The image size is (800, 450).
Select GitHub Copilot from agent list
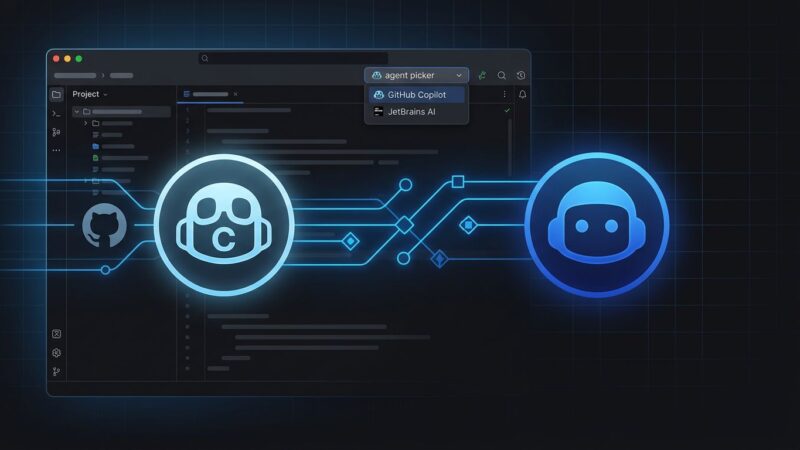[416, 95]
